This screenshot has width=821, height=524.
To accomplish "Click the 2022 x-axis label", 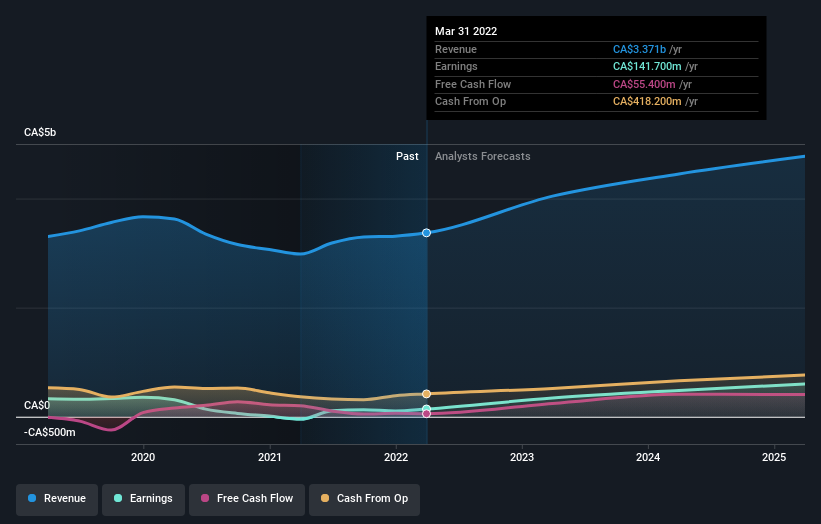I will (x=396, y=457).
